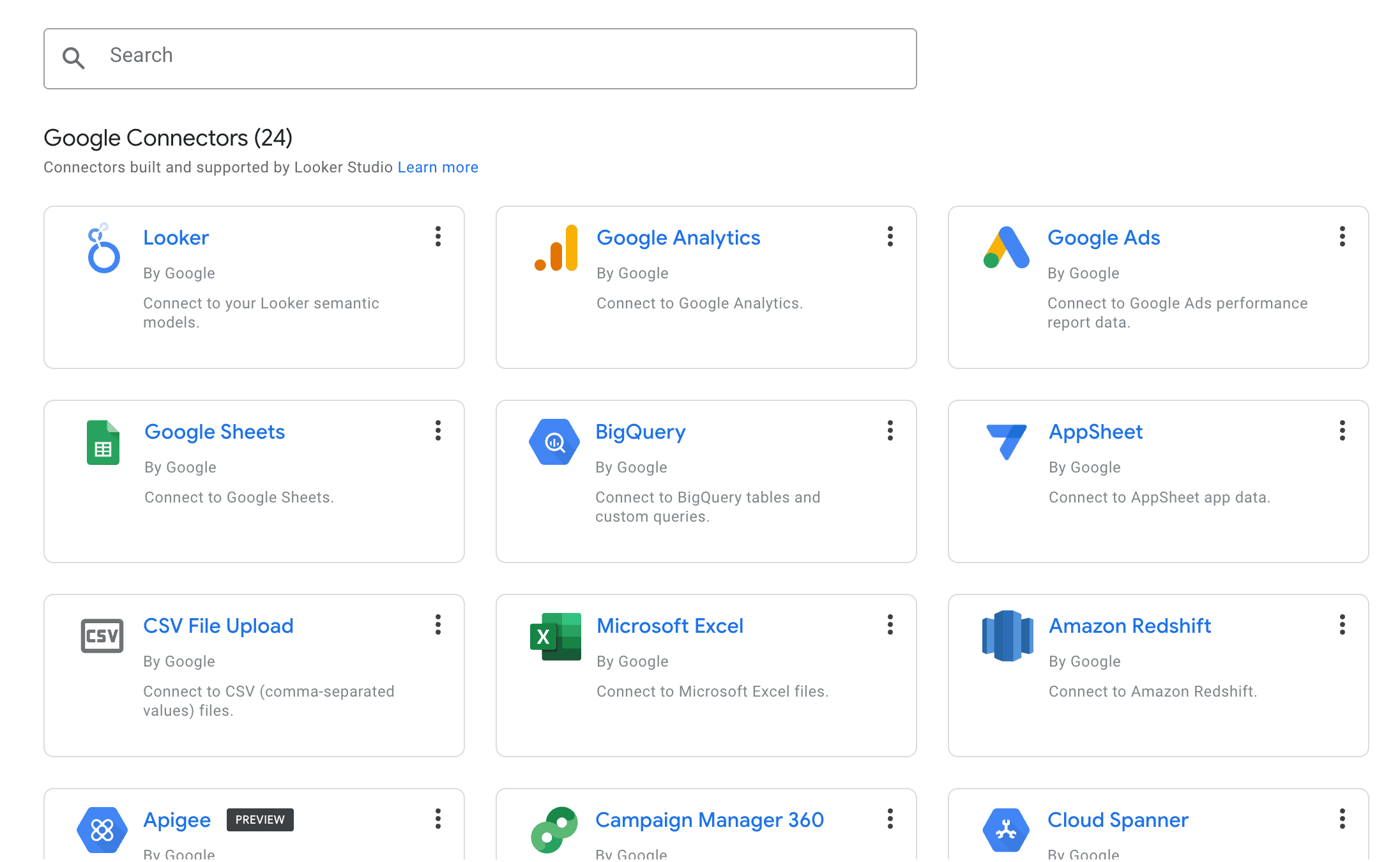Click the Google Analytics bar chart icon
The image size is (1400, 862).
click(x=556, y=248)
